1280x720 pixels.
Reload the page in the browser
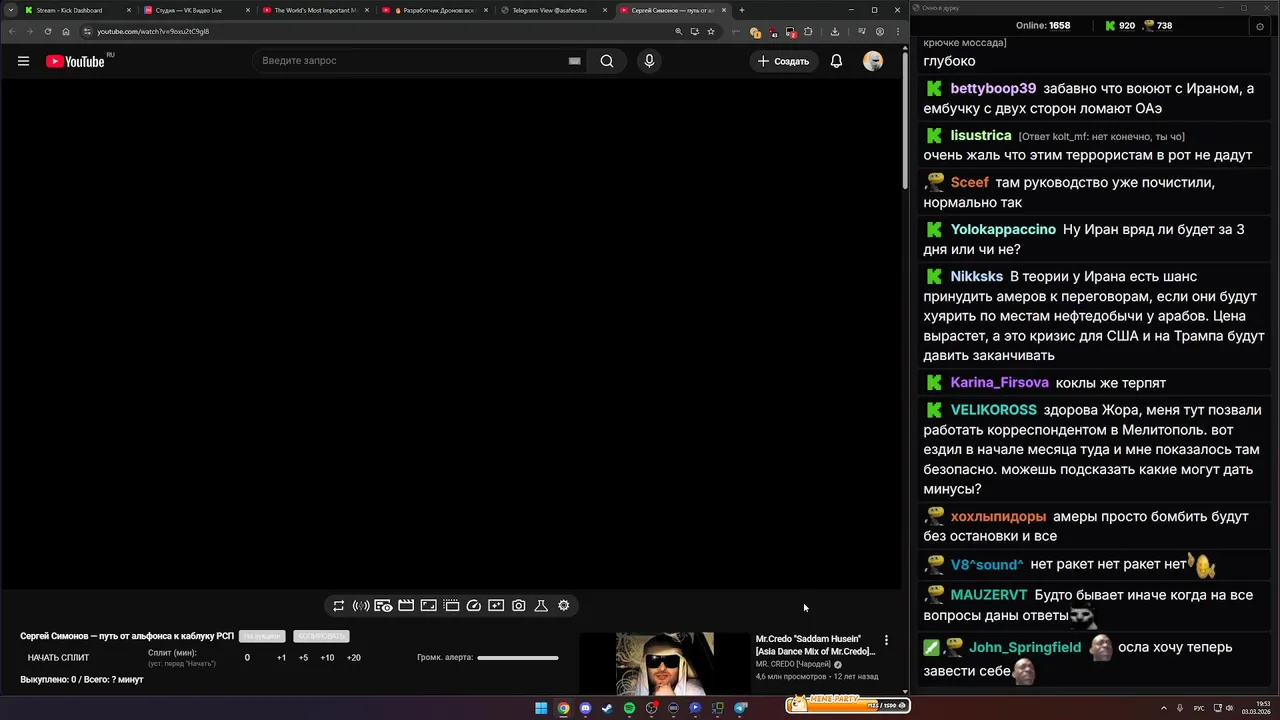[47, 31]
